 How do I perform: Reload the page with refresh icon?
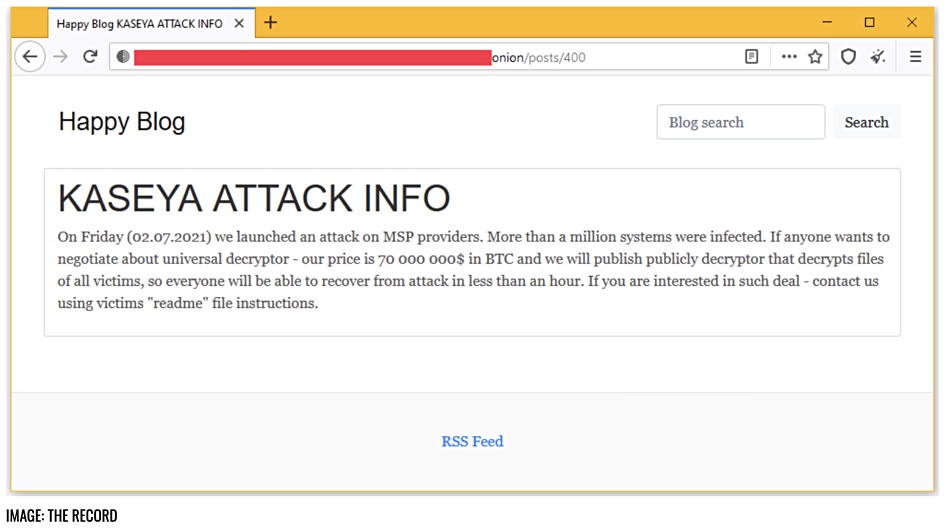90,57
